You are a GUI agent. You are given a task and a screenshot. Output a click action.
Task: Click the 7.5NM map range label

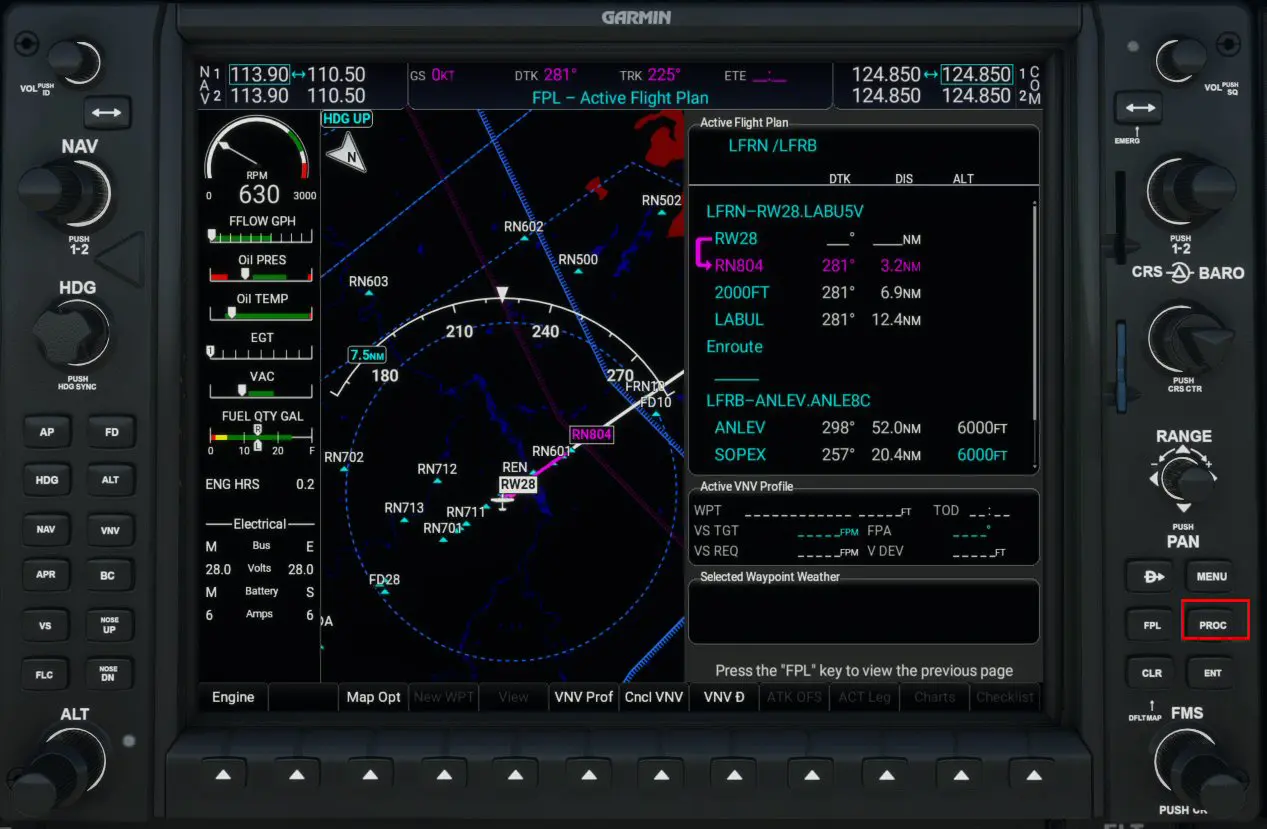pos(366,355)
